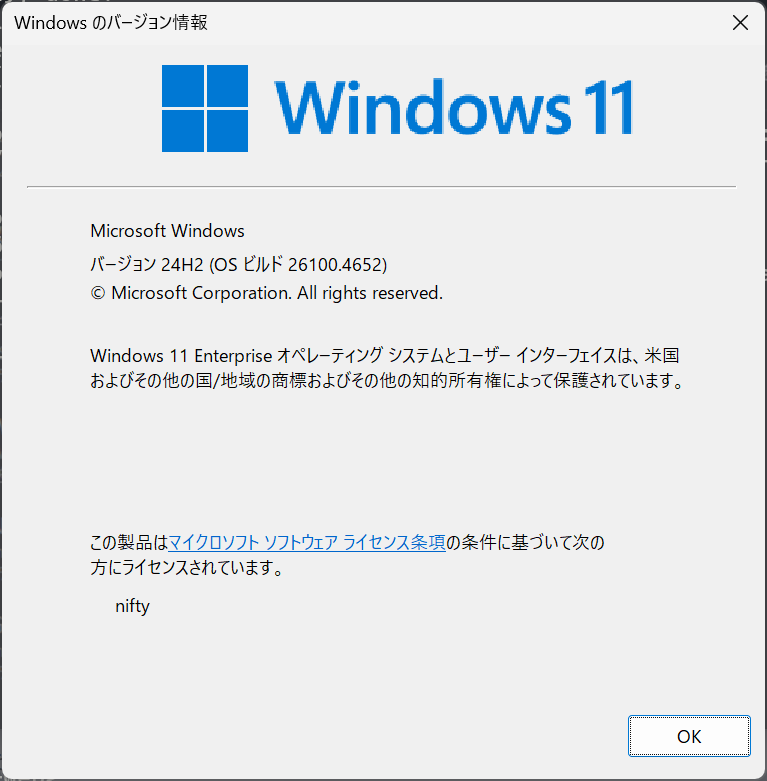This screenshot has height=781, width=767.
Task: Click the OS ビルド 26100.4652 build number
Action: [x=298, y=264]
